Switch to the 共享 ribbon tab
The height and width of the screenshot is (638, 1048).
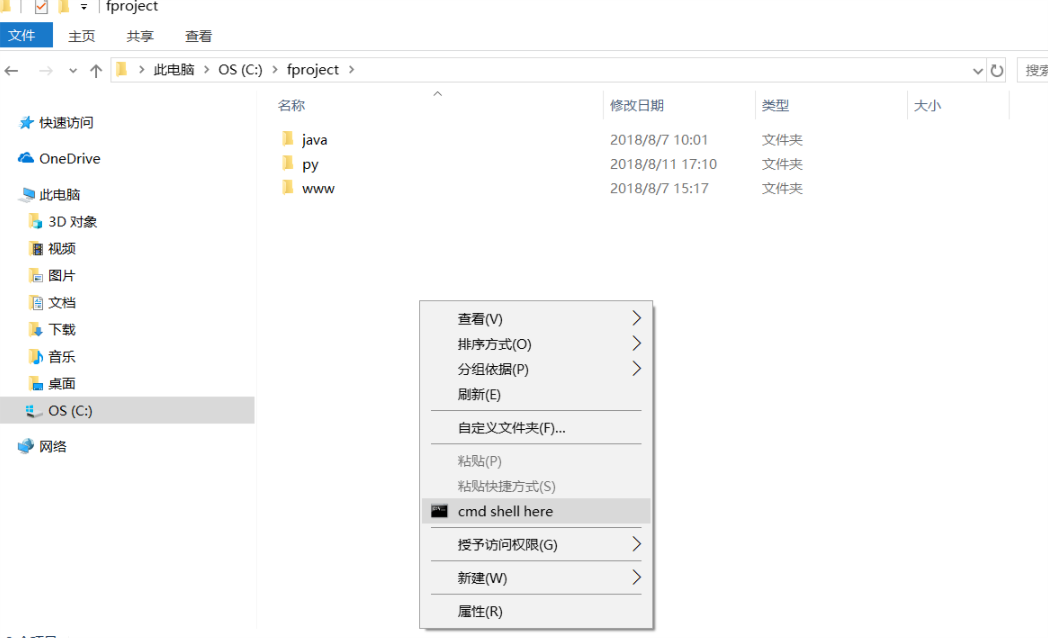click(140, 36)
